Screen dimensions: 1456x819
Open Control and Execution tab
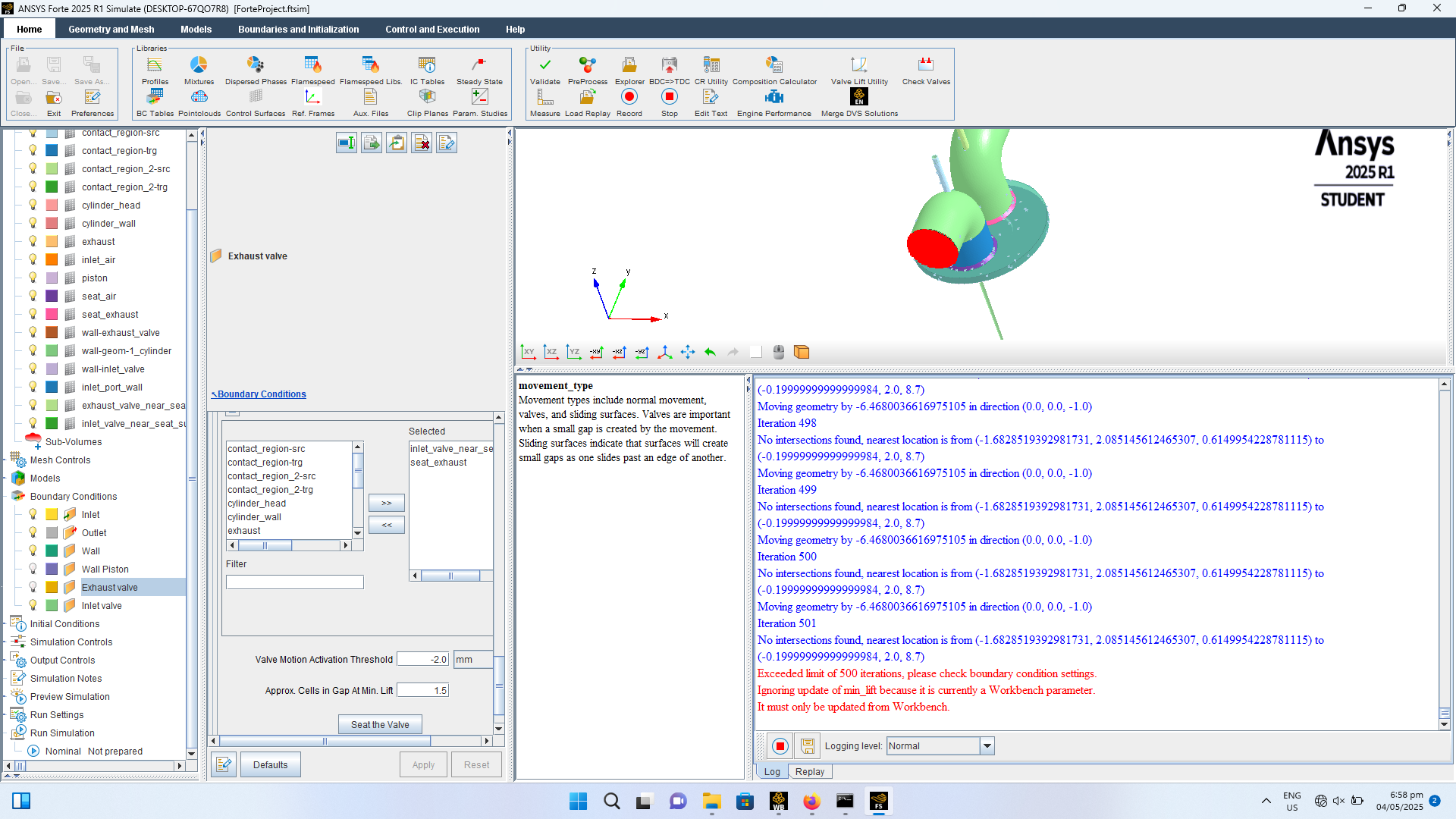click(432, 29)
